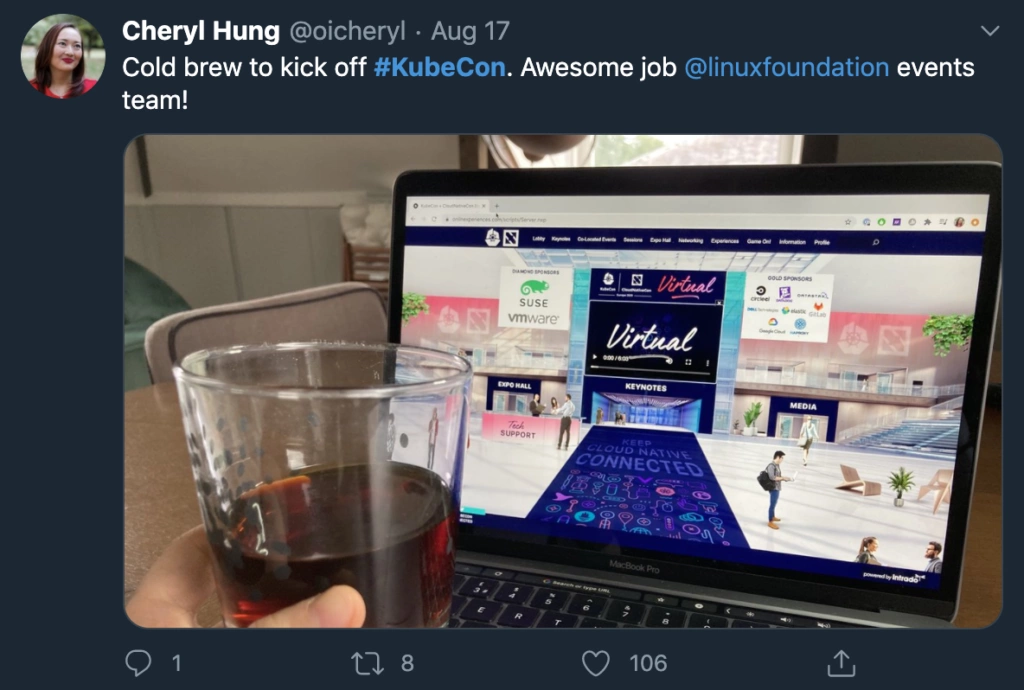This screenshot has height=690, width=1024.
Task: Open the extensions puzzle icon in browser
Action: coord(927,222)
